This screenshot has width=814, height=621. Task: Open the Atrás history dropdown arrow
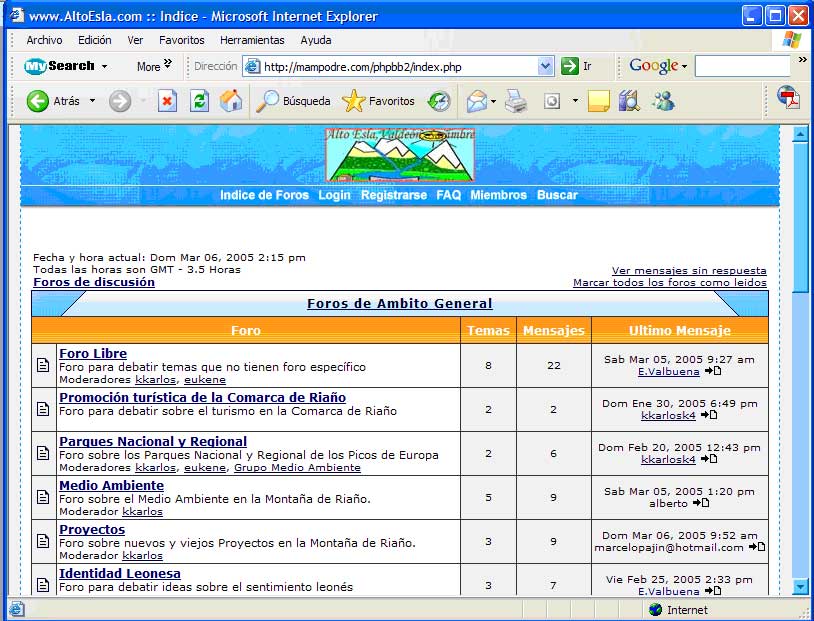pos(93,101)
